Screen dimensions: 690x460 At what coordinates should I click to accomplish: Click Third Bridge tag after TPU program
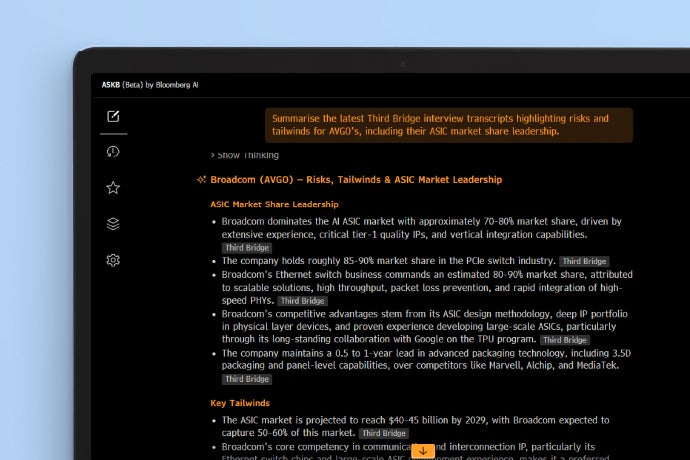tap(564, 340)
